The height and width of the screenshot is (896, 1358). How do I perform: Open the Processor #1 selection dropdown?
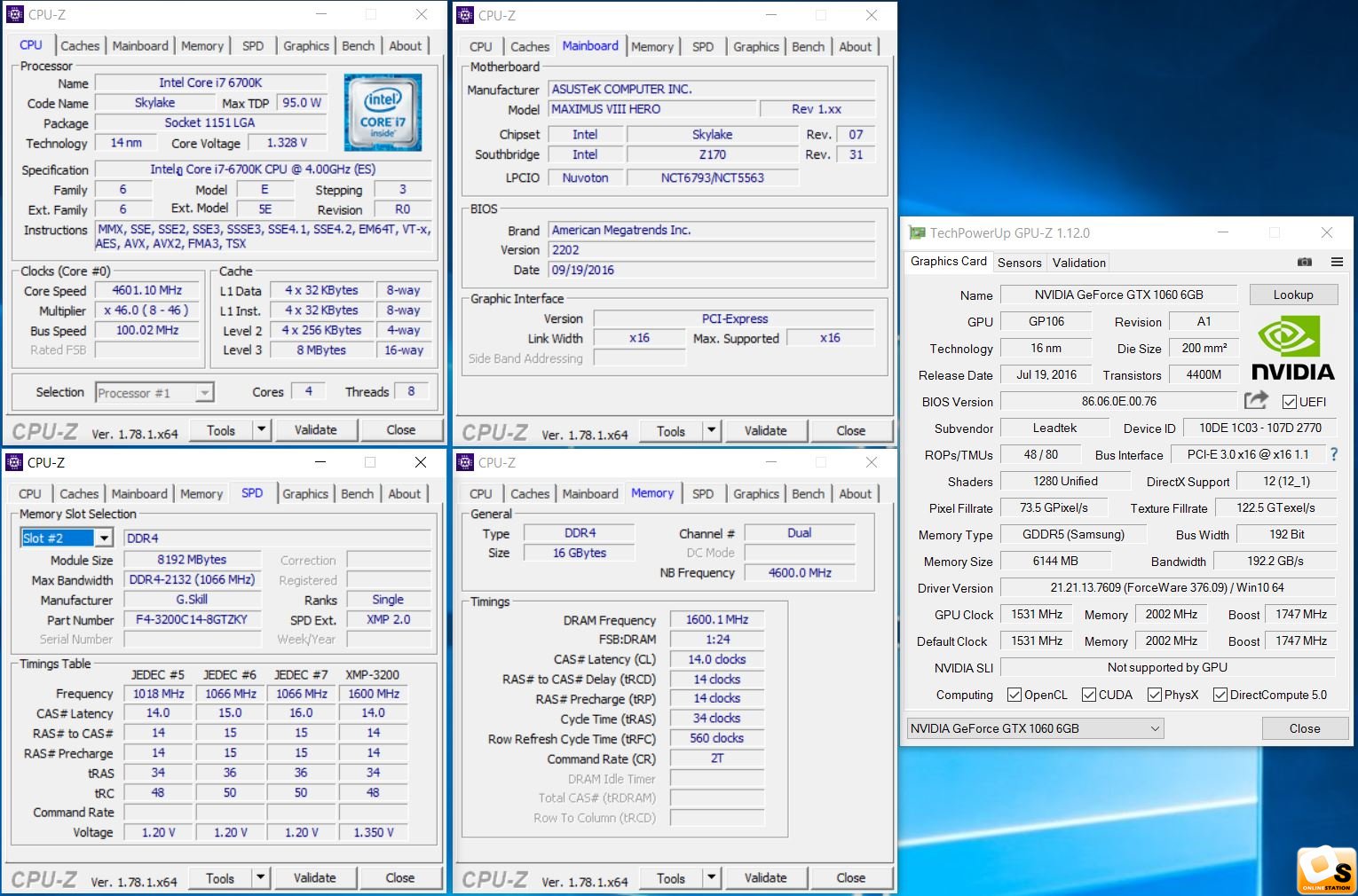[154, 393]
